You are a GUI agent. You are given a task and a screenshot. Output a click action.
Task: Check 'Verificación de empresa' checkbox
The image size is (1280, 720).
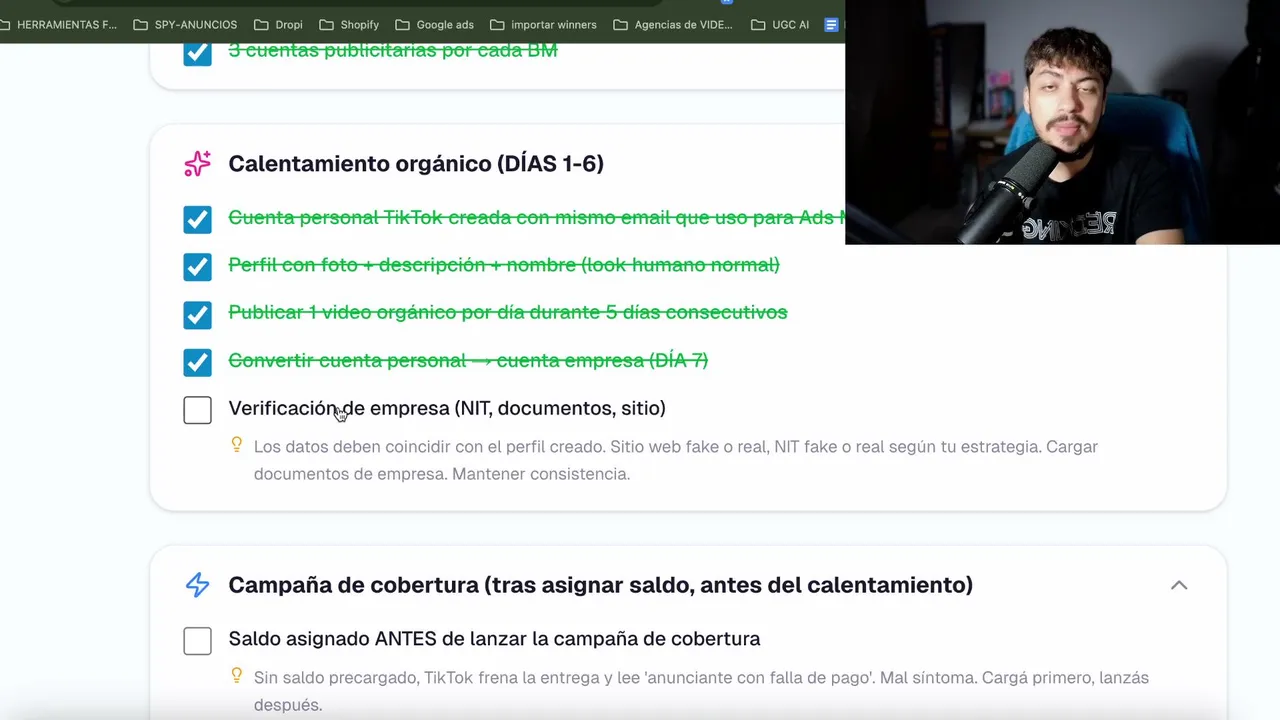point(197,410)
